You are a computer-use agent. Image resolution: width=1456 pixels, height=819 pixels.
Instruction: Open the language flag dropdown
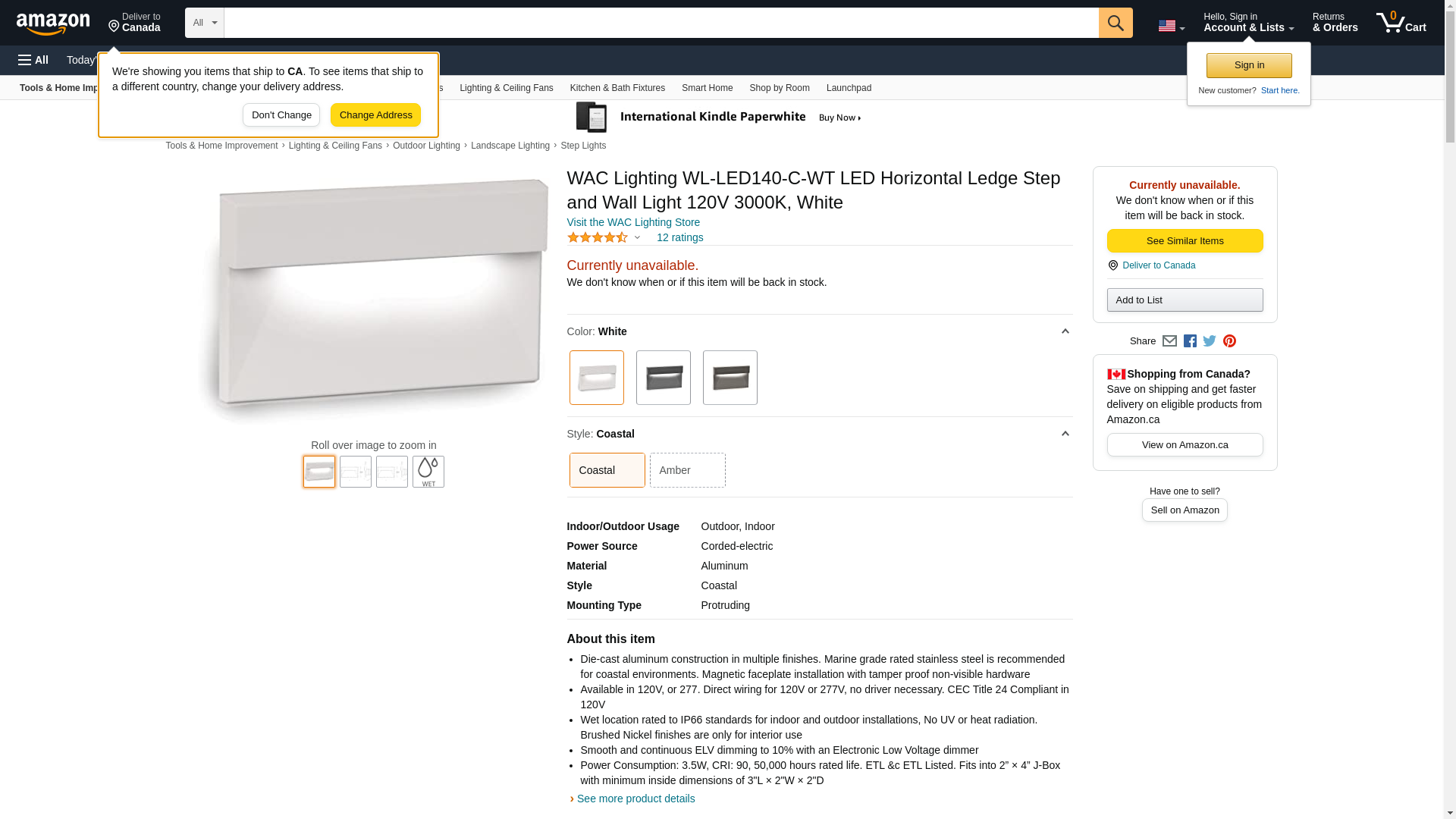pos(1171,27)
